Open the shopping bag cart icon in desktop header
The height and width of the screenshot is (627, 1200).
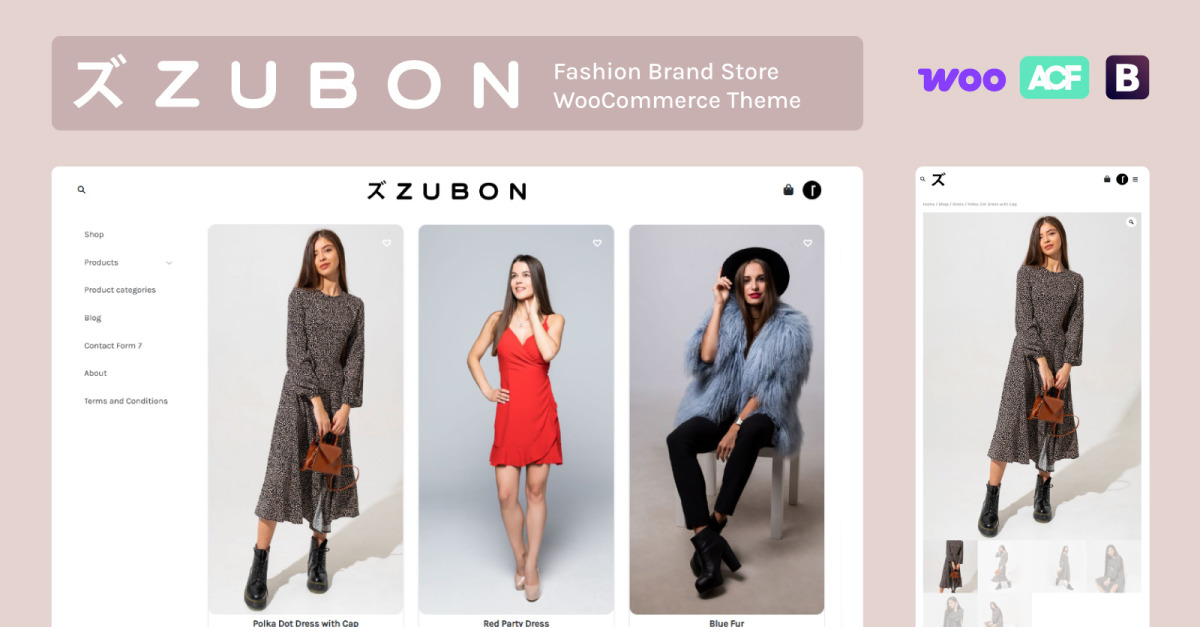click(x=788, y=189)
